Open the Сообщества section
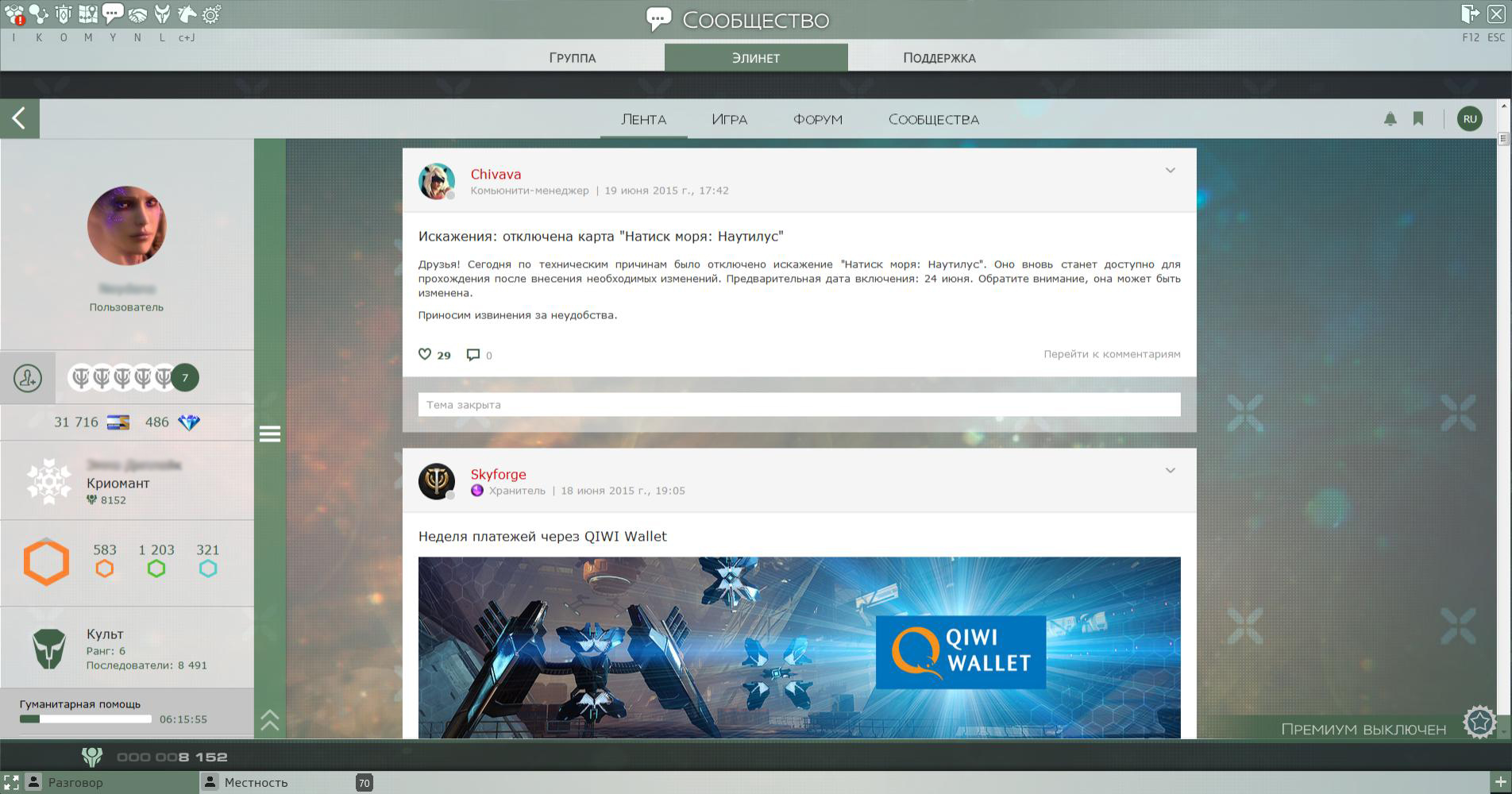This screenshot has height=794, width=1512. (x=934, y=119)
